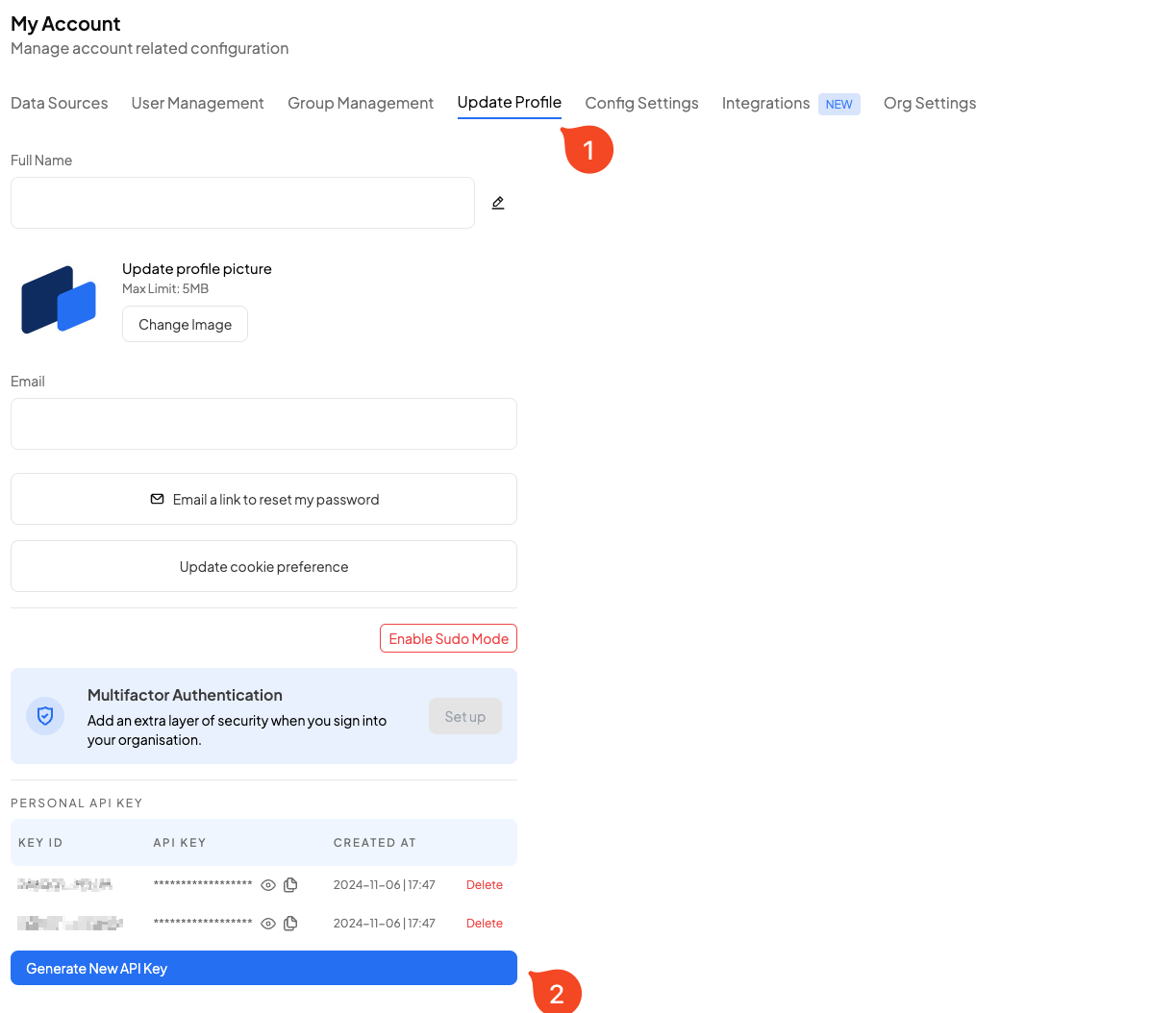Focus the Email input field
Image resolution: width=1176 pixels, height=1013 pixels.
tap(263, 424)
